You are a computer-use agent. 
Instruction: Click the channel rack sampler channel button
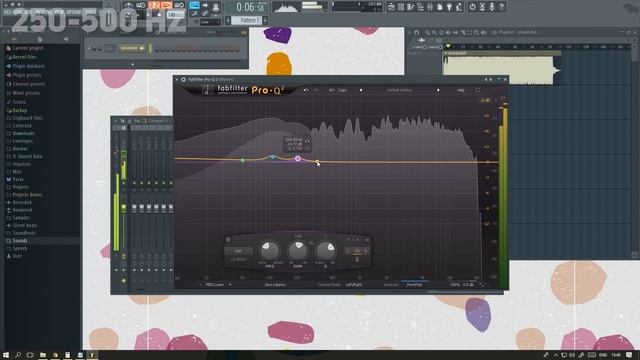(132, 49)
